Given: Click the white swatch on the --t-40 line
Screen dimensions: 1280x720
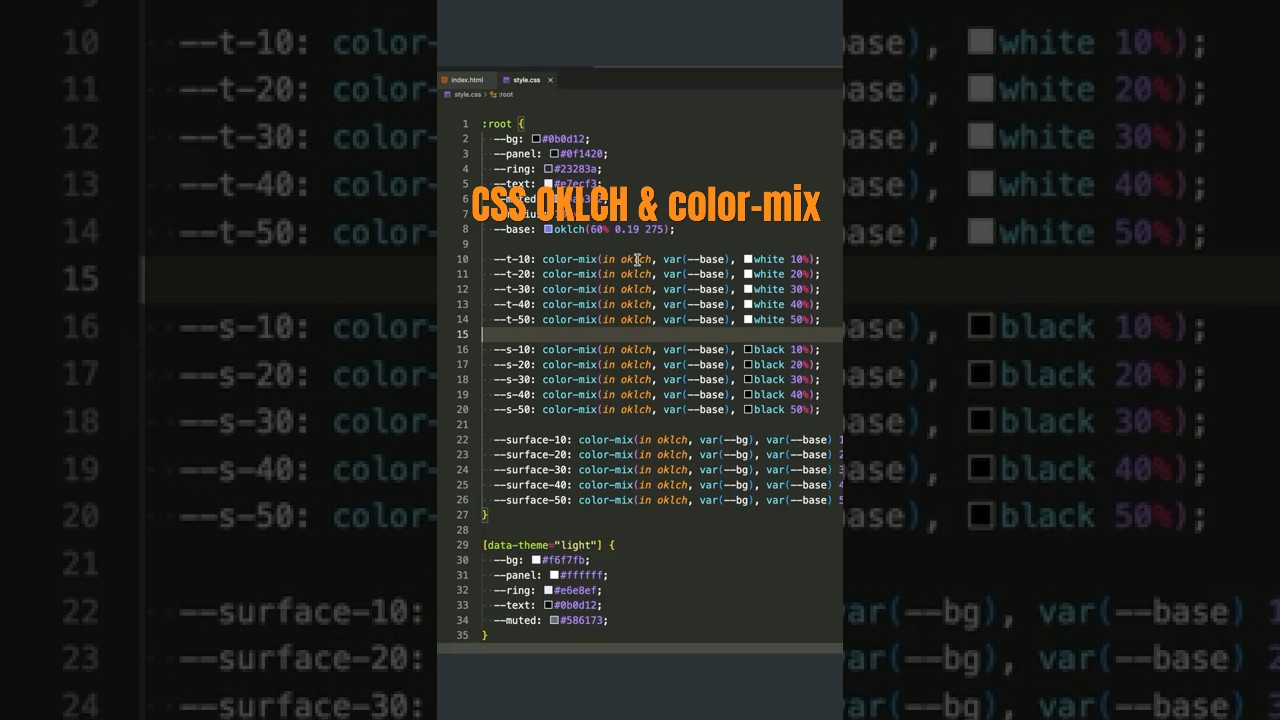Looking at the screenshot, I should 748,304.
